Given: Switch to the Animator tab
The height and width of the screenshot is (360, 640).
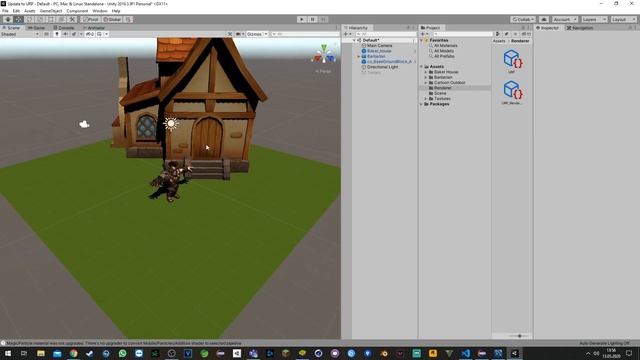Looking at the screenshot, I should pos(94,28).
